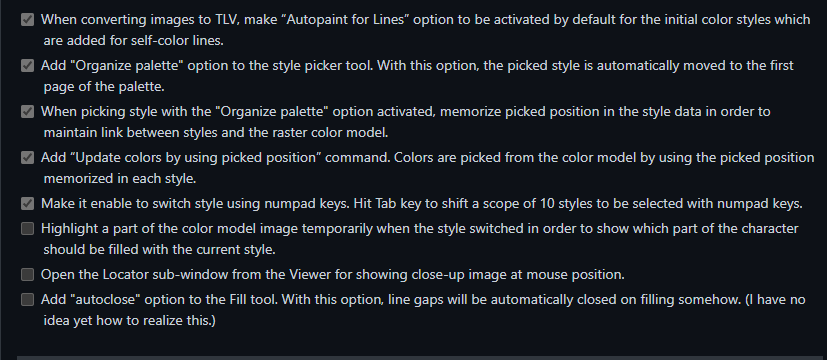Toggle checkbox for memorize picked position task
827x360 pixels.
(x=27, y=112)
